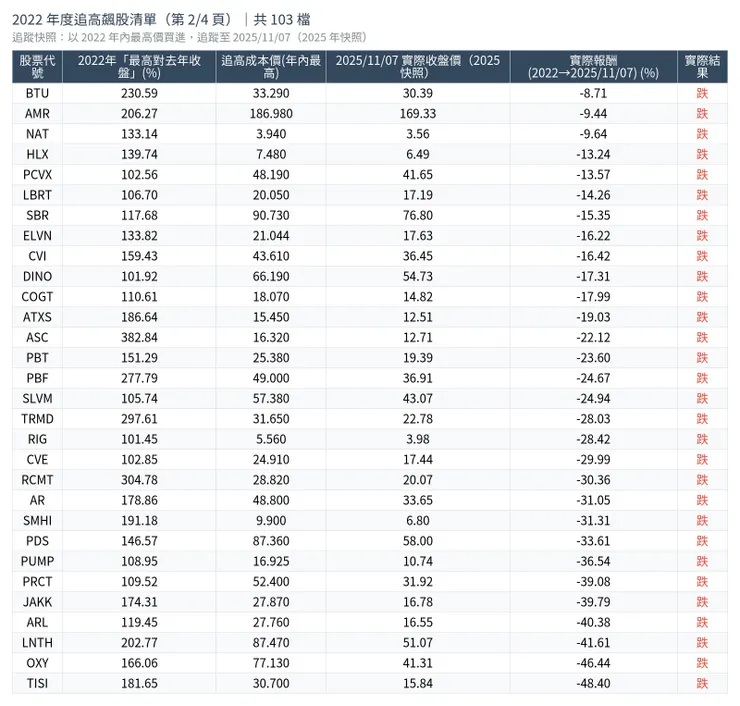Click the 3.56 closing price for NAT
The image size is (740, 706).
[418, 134]
